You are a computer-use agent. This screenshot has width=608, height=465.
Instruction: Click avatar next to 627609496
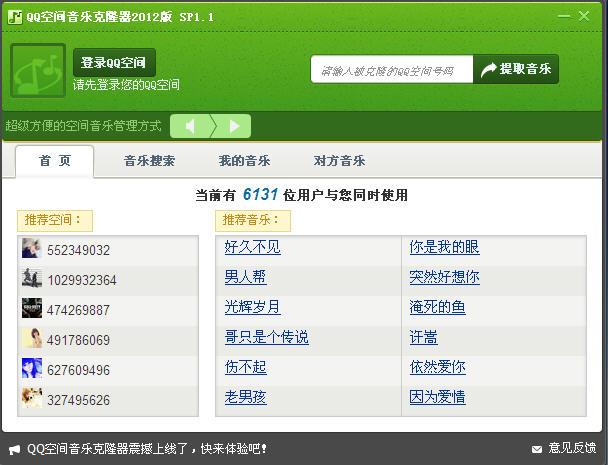[31, 370]
